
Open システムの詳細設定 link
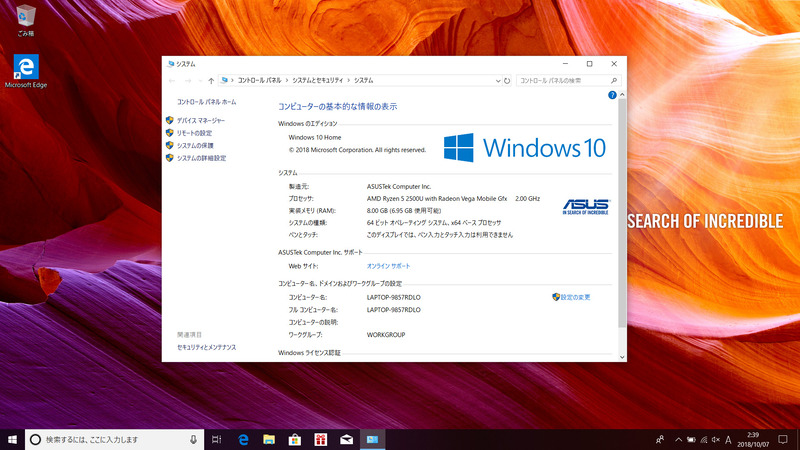[x=202, y=158]
